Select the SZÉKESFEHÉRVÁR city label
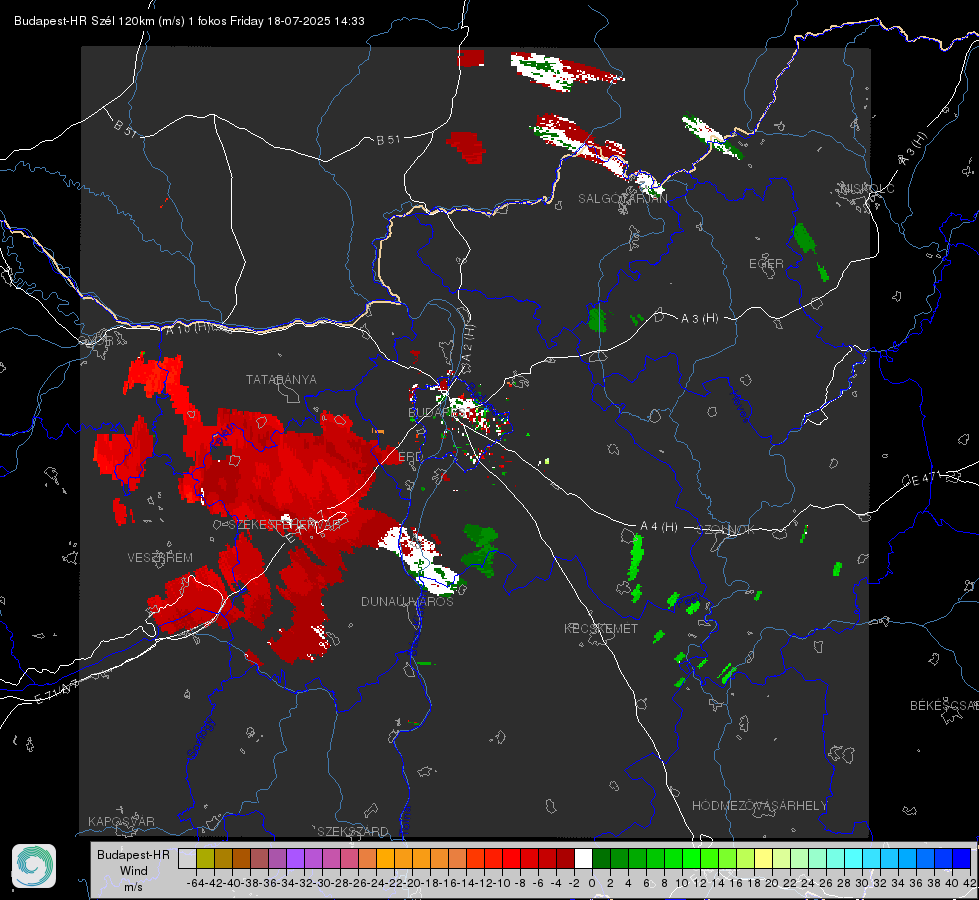 [x=284, y=525]
